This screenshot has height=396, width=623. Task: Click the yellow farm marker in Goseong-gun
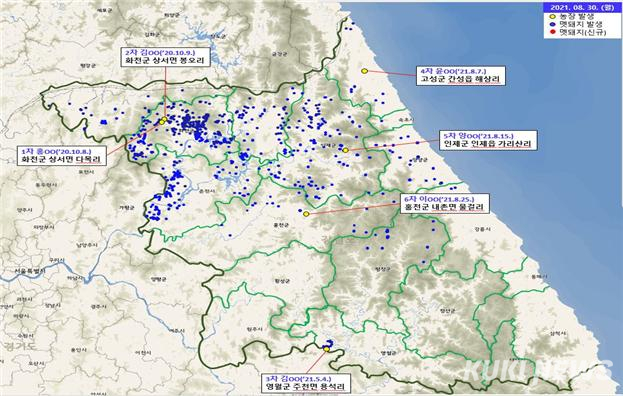364,71
